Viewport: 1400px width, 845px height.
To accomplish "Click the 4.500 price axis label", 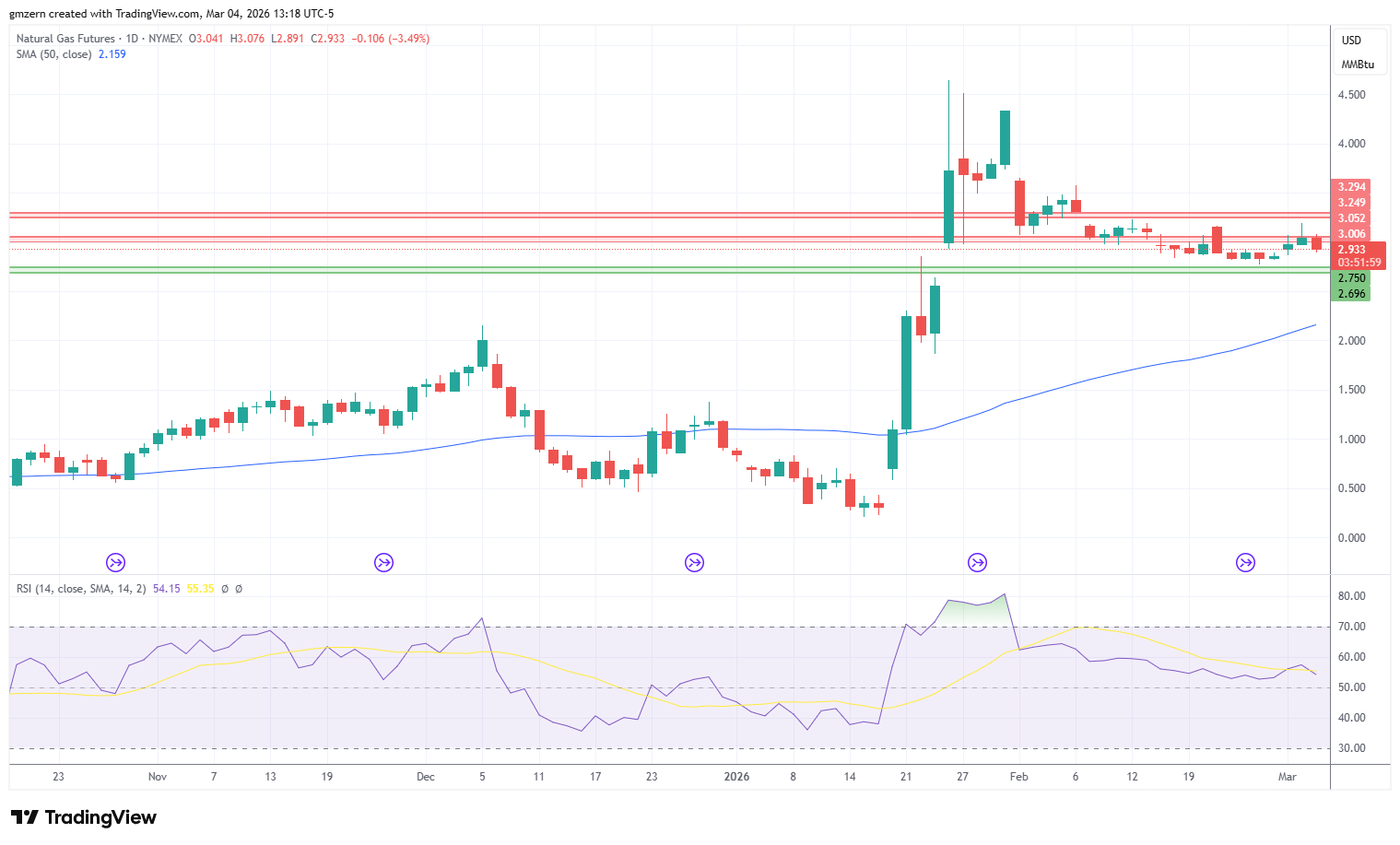I will click(x=1352, y=95).
